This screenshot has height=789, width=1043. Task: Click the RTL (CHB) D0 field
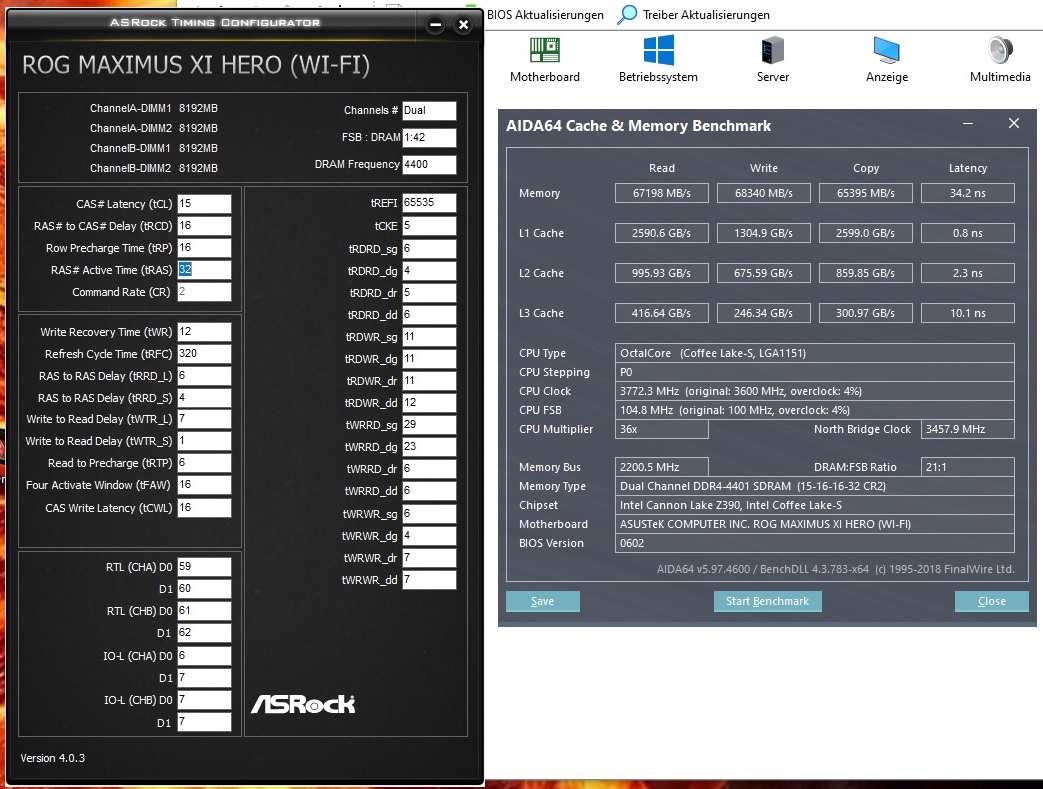pos(204,611)
